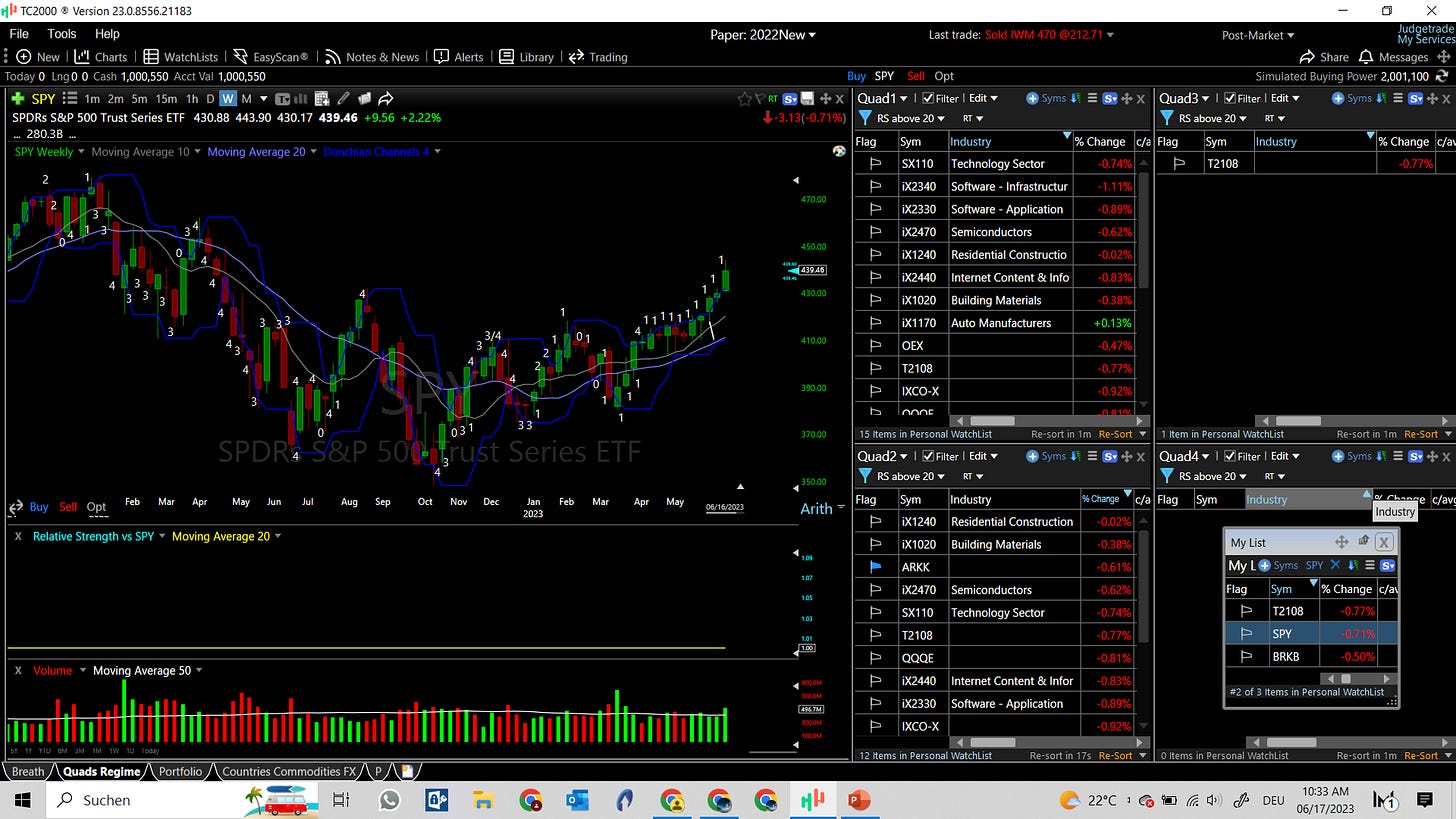This screenshot has height=819, width=1456.
Task: Switch to the Portfolio tab
Action: pos(180,771)
